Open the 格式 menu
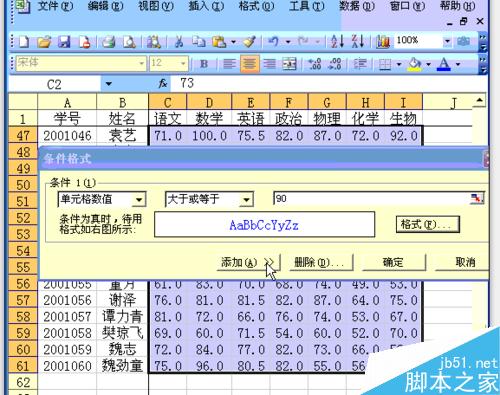This screenshot has height=395, width=500. click(x=256, y=6)
